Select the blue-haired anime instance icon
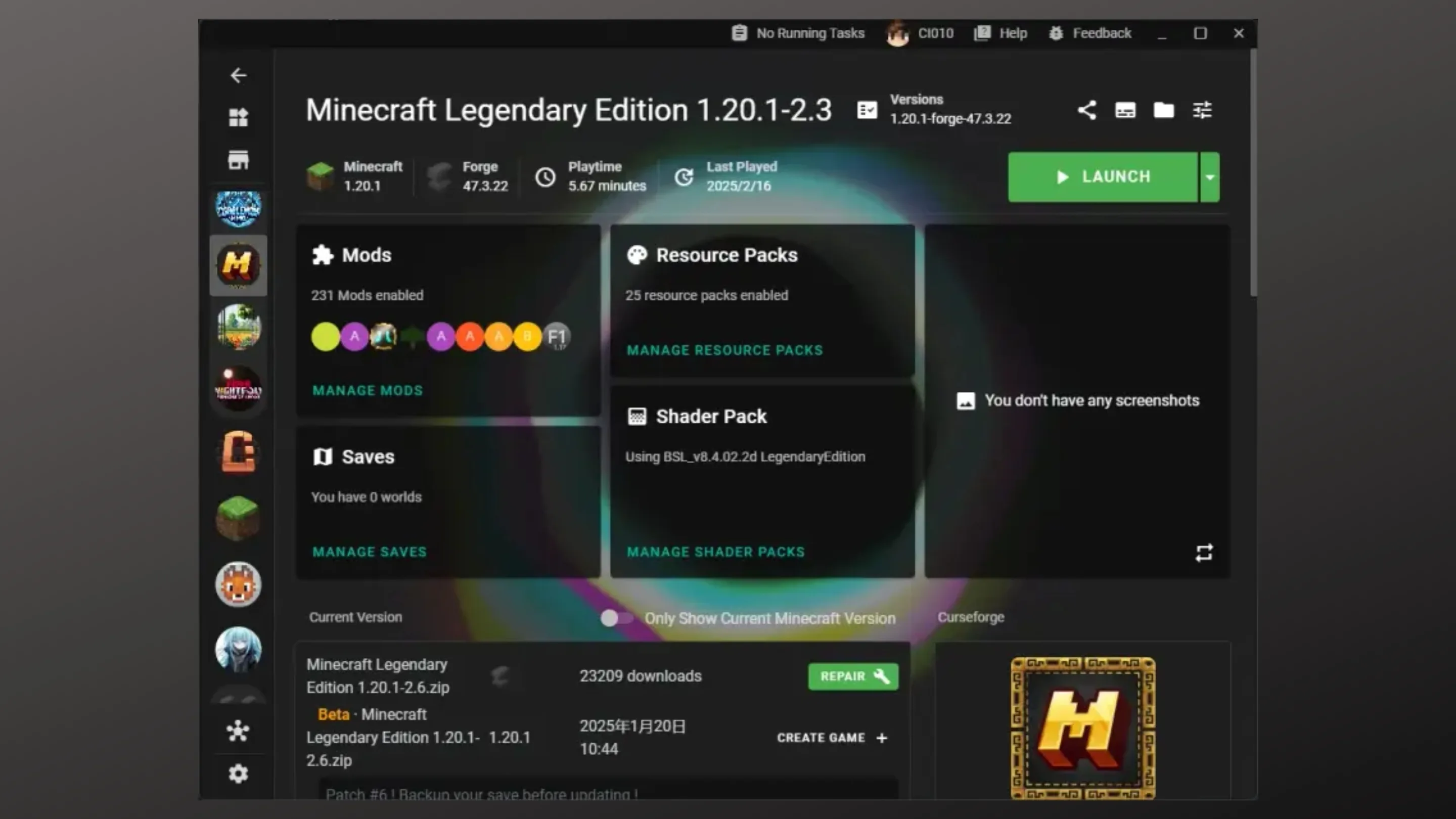Image resolution: width=1456 pixels, height=819 pixels. coord(238,649)
